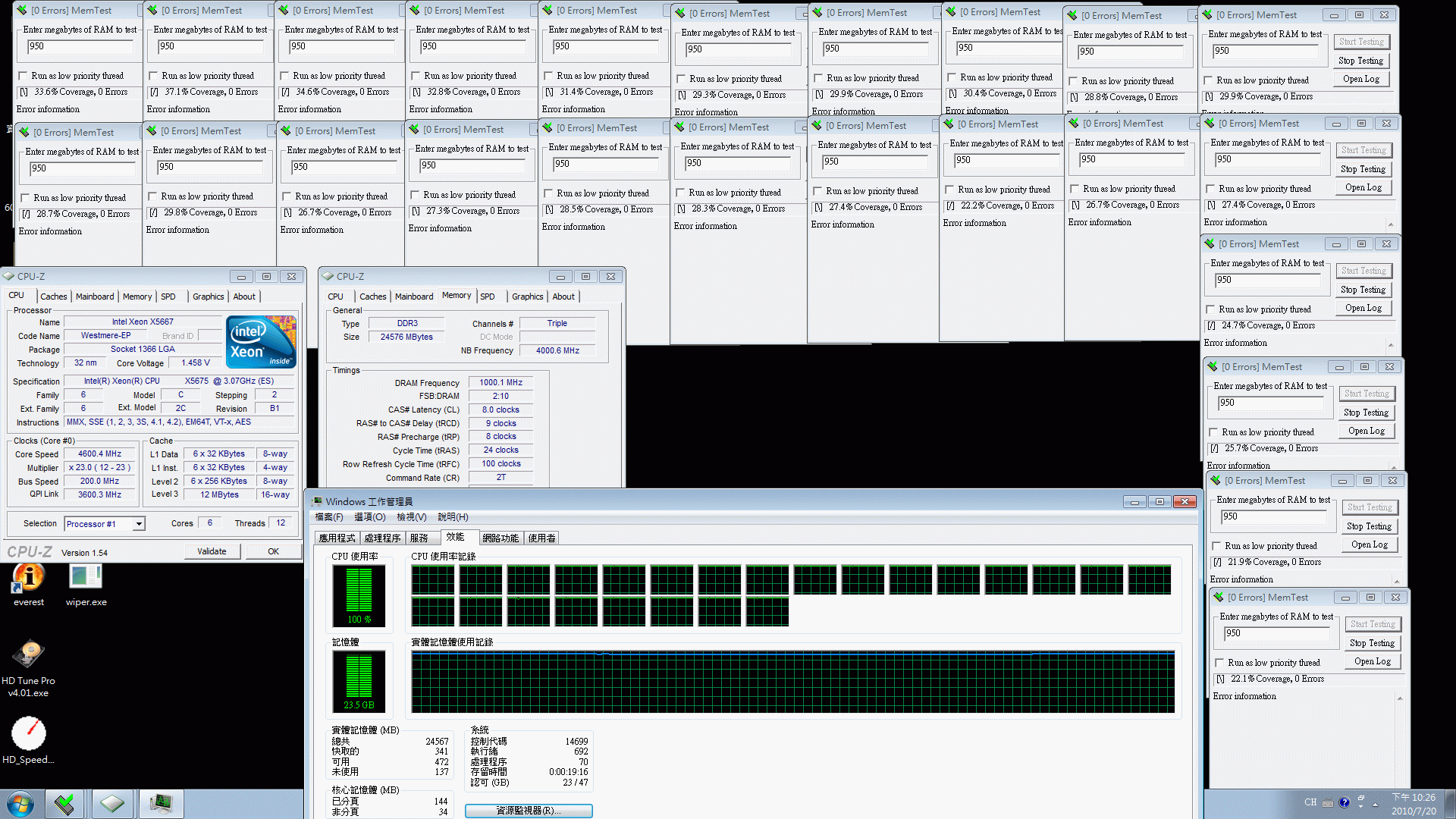Screen dimensions: 1456x819
Task: Open HD Tune Pro v4.01.exe desktop icon
Action: tap(29, 667)
